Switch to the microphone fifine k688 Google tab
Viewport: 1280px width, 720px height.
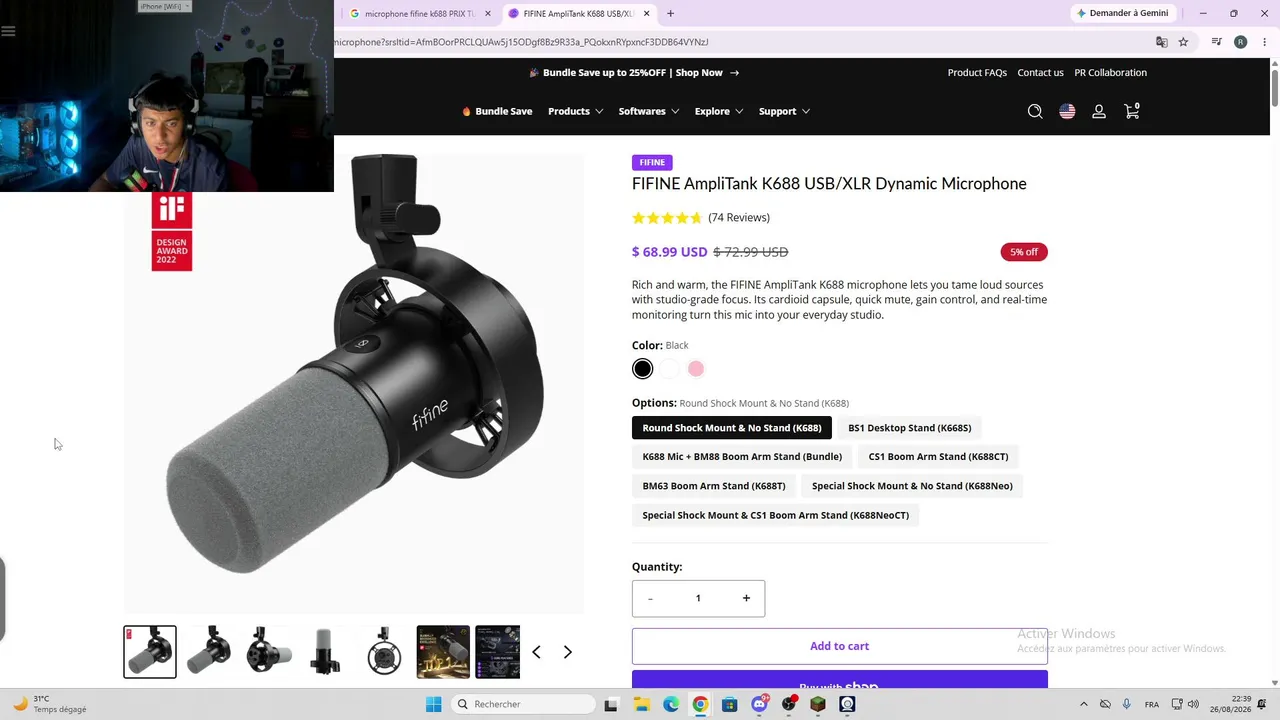pos(420,14)
